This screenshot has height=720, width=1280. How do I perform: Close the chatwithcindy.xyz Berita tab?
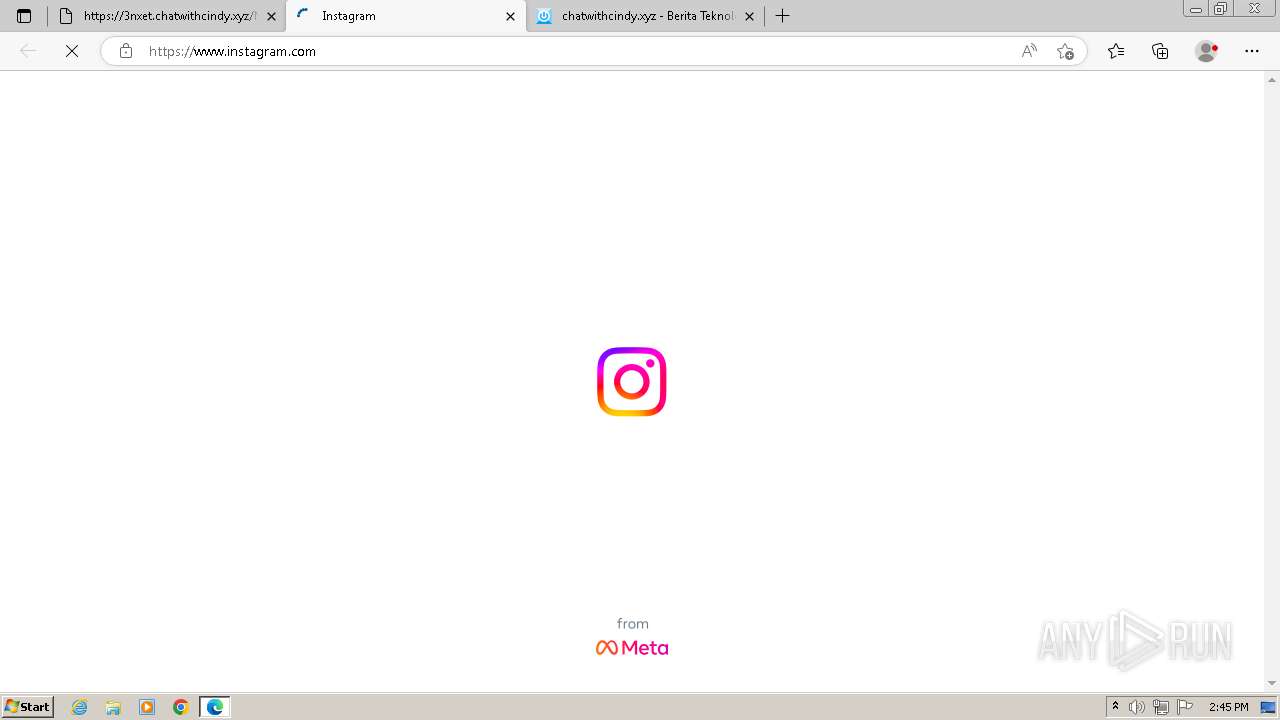pyautogui.click(x=749, y=16)
